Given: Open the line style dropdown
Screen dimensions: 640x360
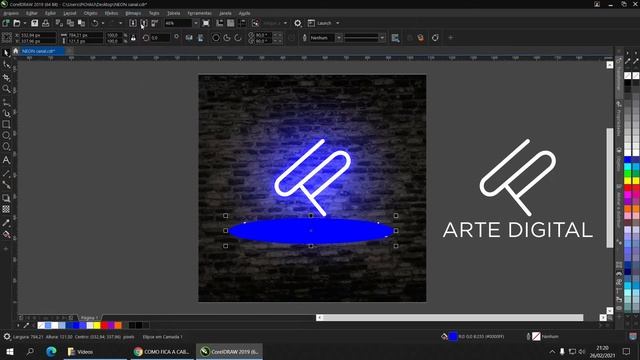Looking at the screenshot, I should coord(382,38).
